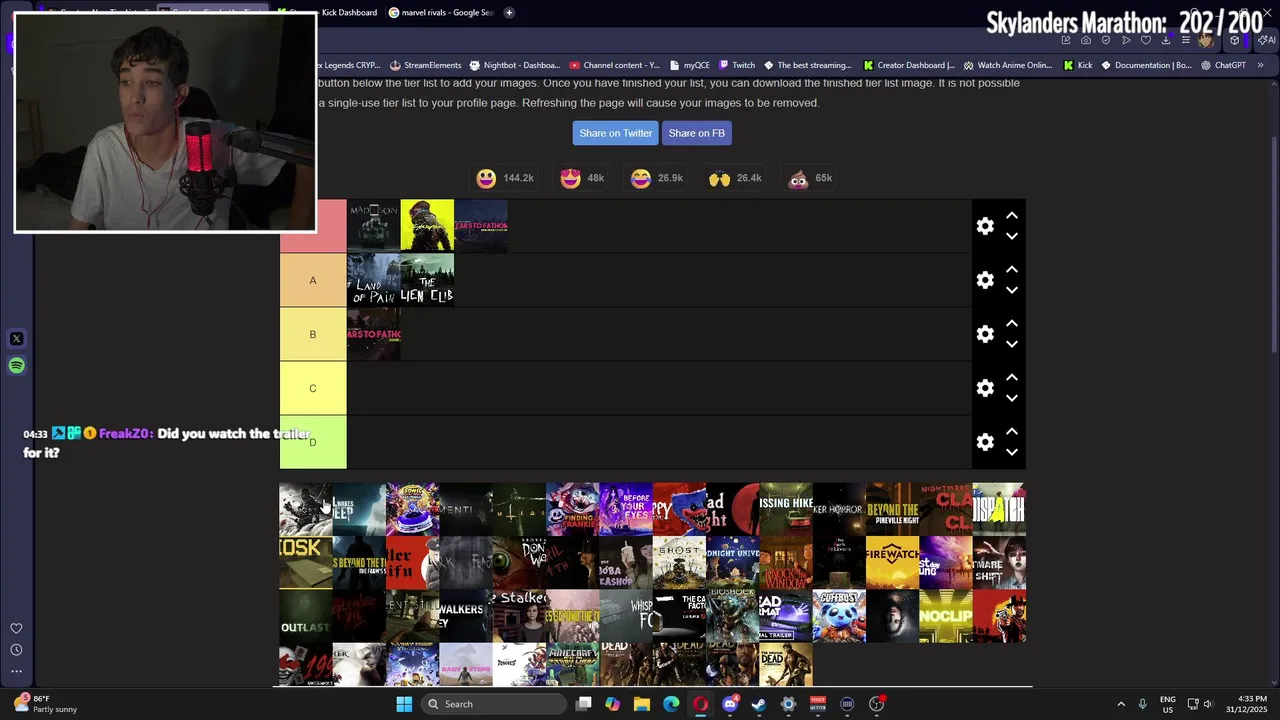
Task: Click the Share on FB button
Action: click(697, 133)
